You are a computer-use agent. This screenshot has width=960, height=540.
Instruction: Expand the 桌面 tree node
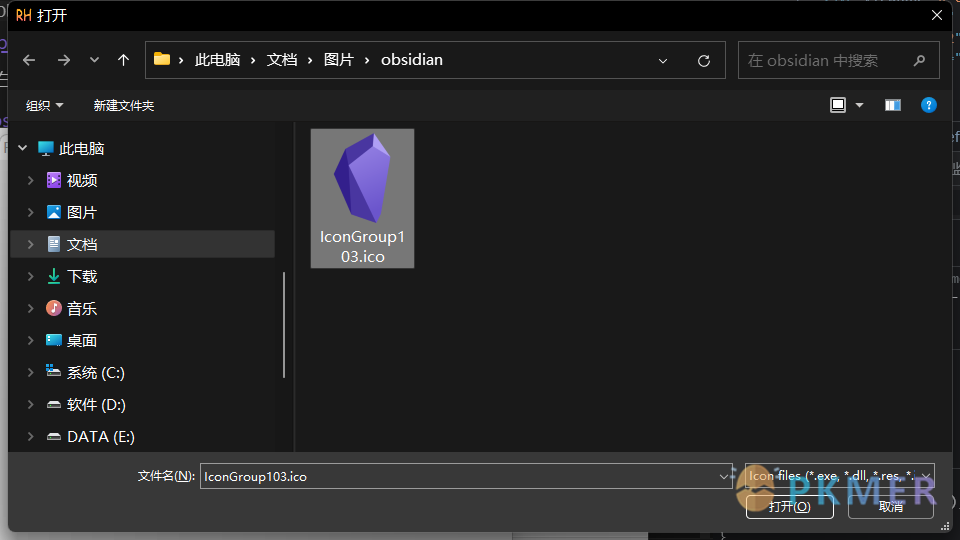coord(30,340)
